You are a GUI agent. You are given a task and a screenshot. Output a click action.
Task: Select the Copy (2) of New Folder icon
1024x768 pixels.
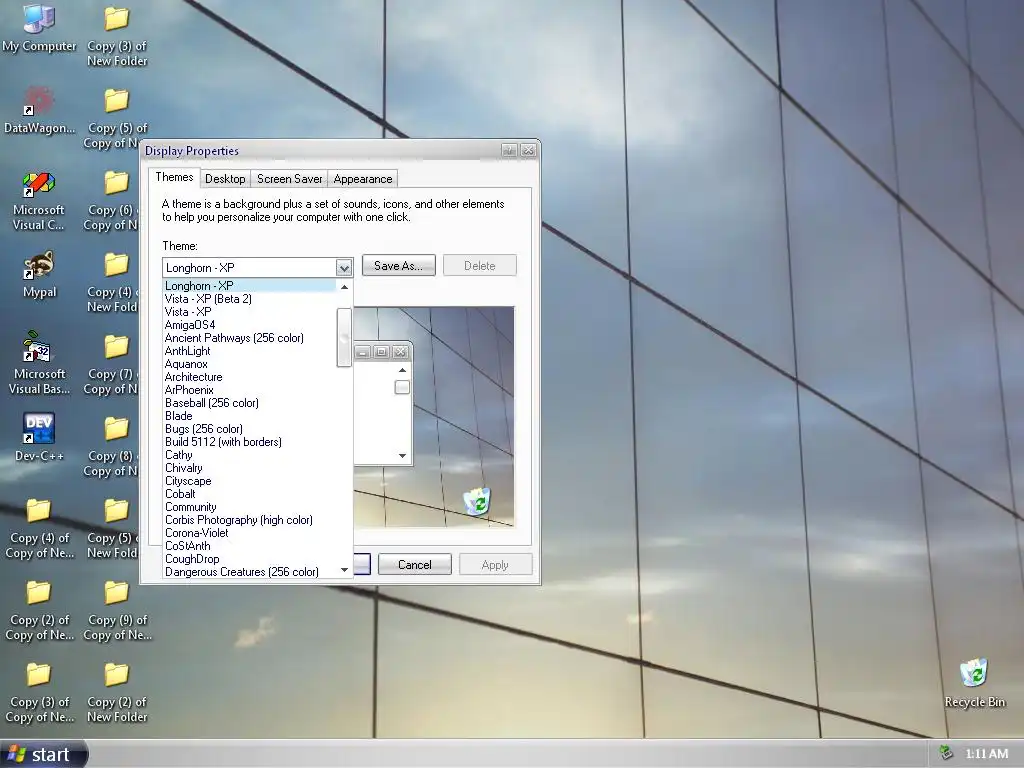pyautogui.click(x=117, y=693)
